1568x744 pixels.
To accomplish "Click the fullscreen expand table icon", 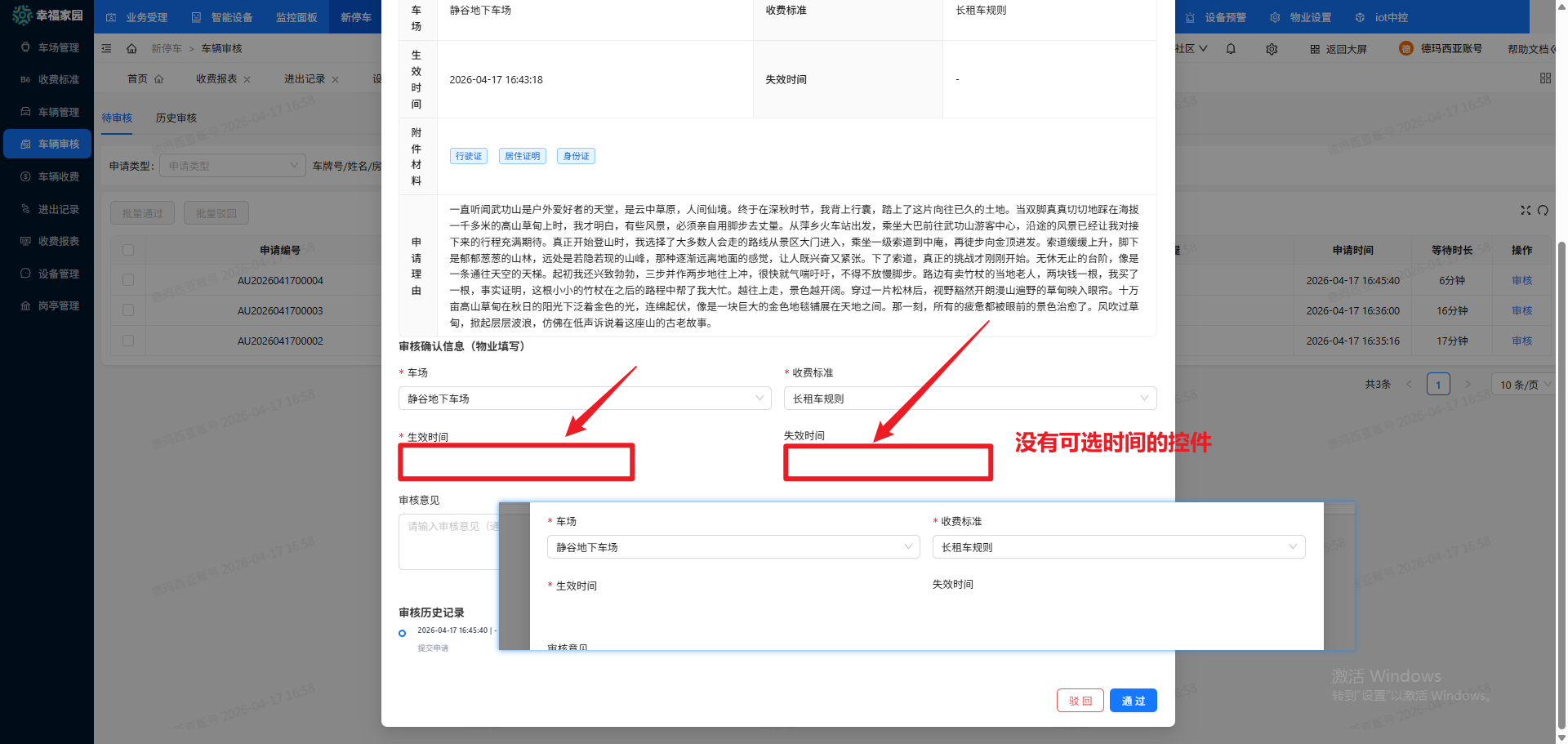I will pyautogui.click(x=1525, y=210).
